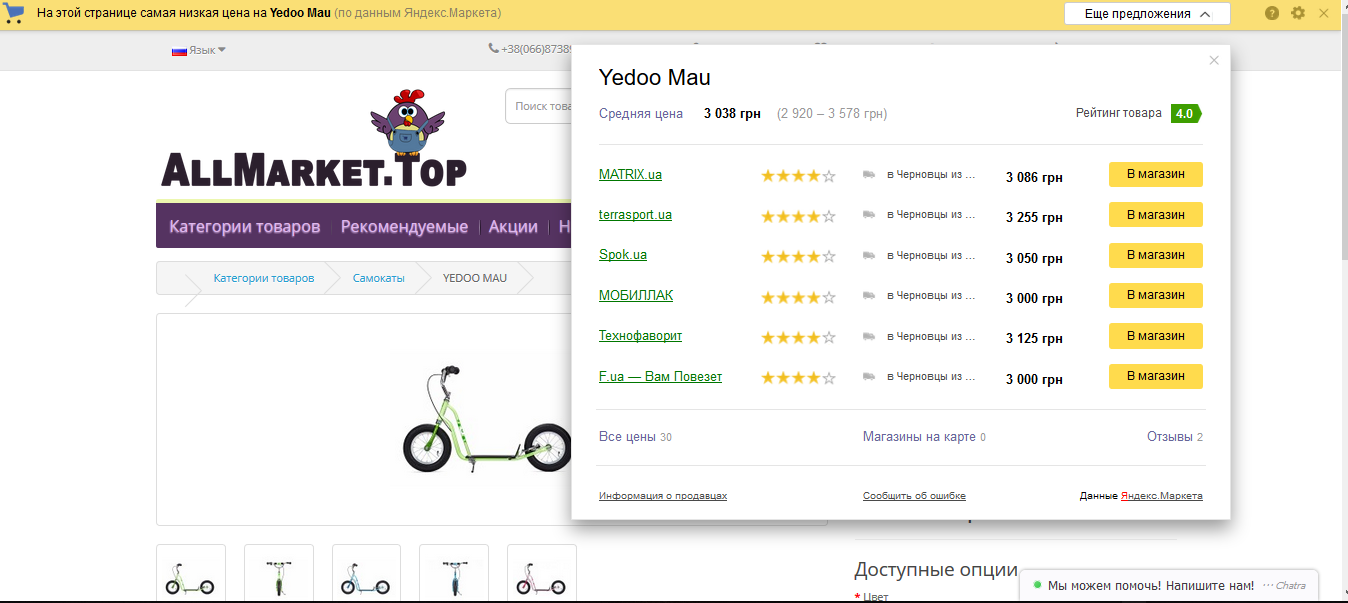Click the 3 086 грн price
Viewport: 1348px width, 603px height.
[x=1034, y=177]
